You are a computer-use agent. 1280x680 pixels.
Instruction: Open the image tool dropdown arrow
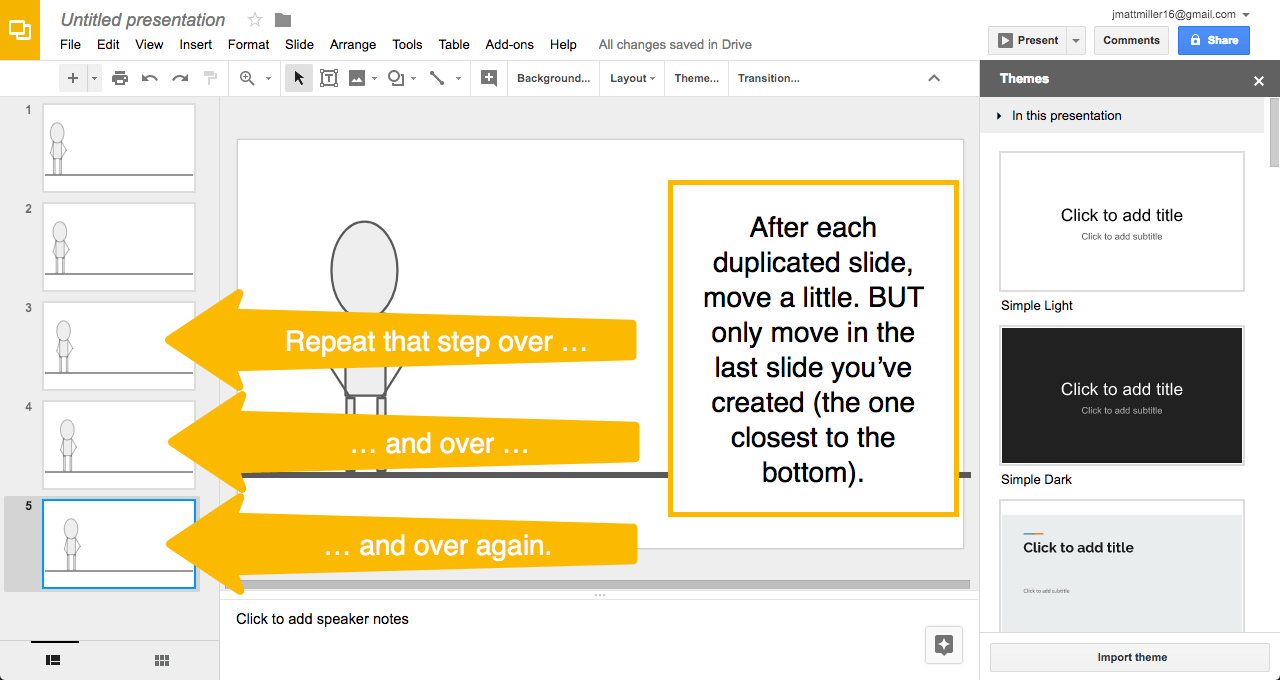pyautogui.click(x=375, y=78)
